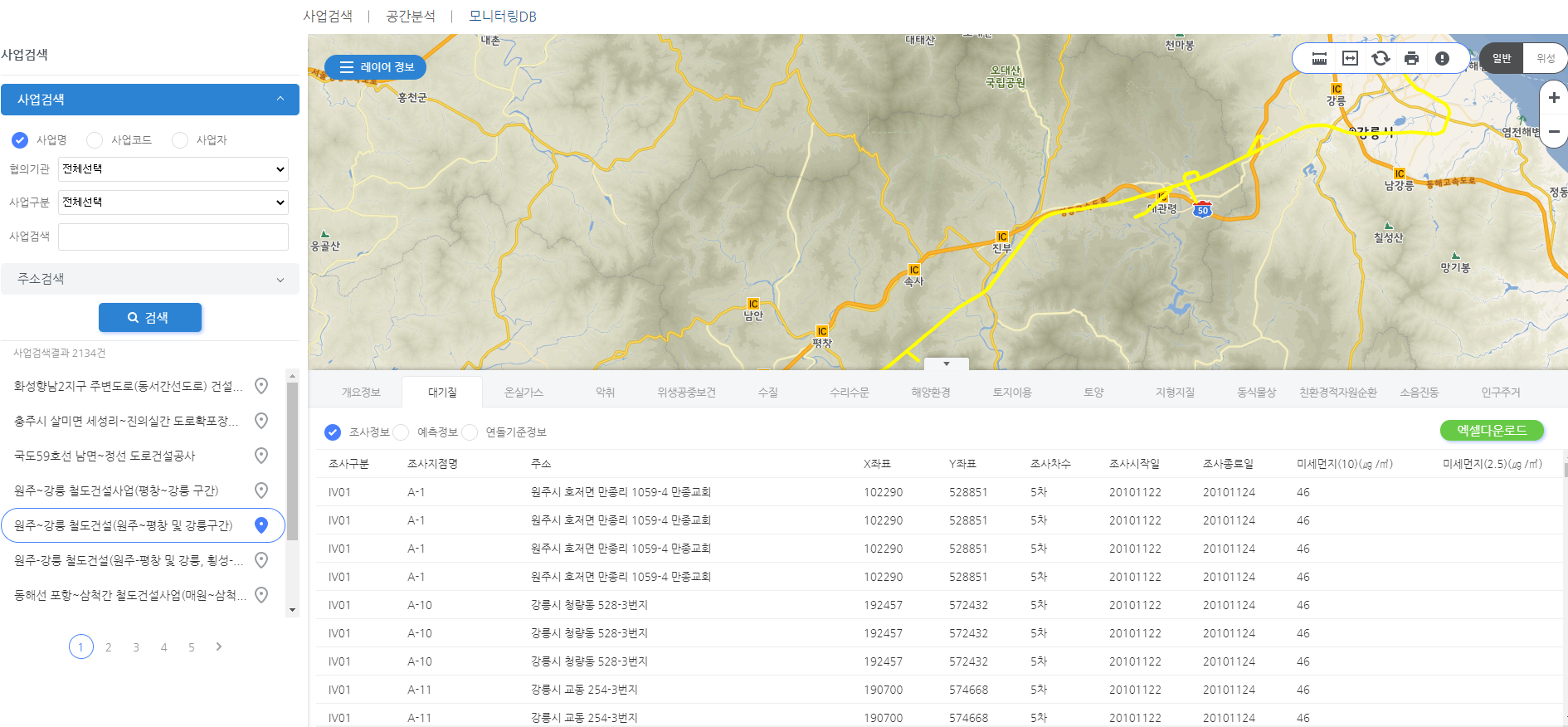Select the 사업코드 radio option
1568x727 pixels.
point(95,140)
